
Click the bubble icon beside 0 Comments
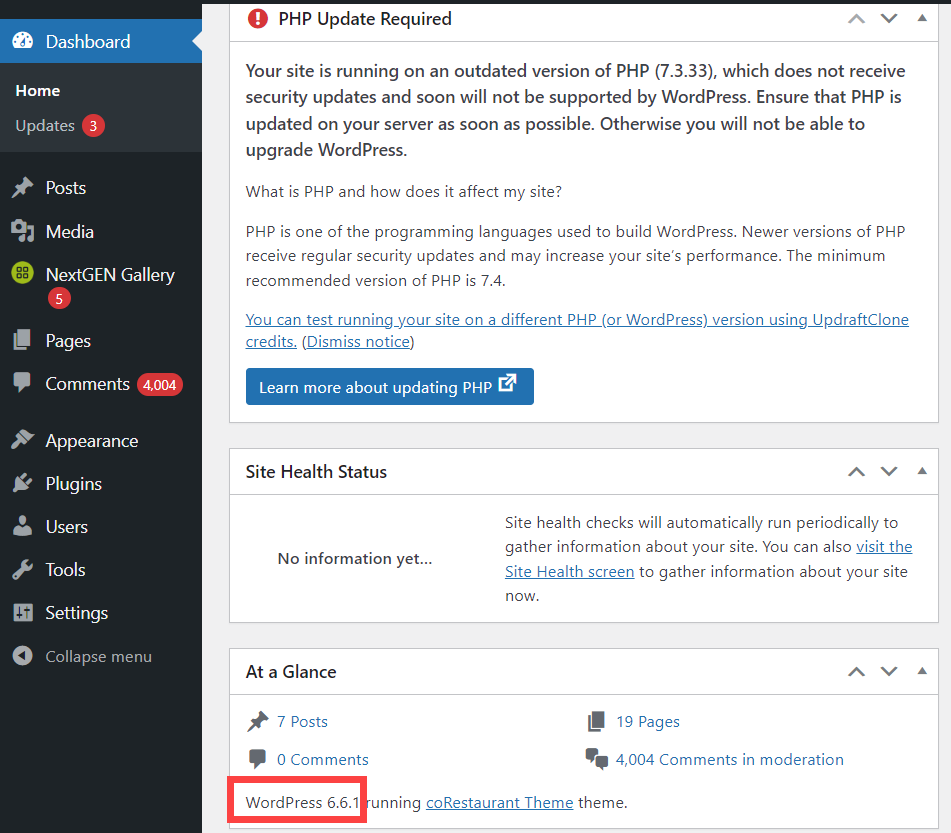257,759
